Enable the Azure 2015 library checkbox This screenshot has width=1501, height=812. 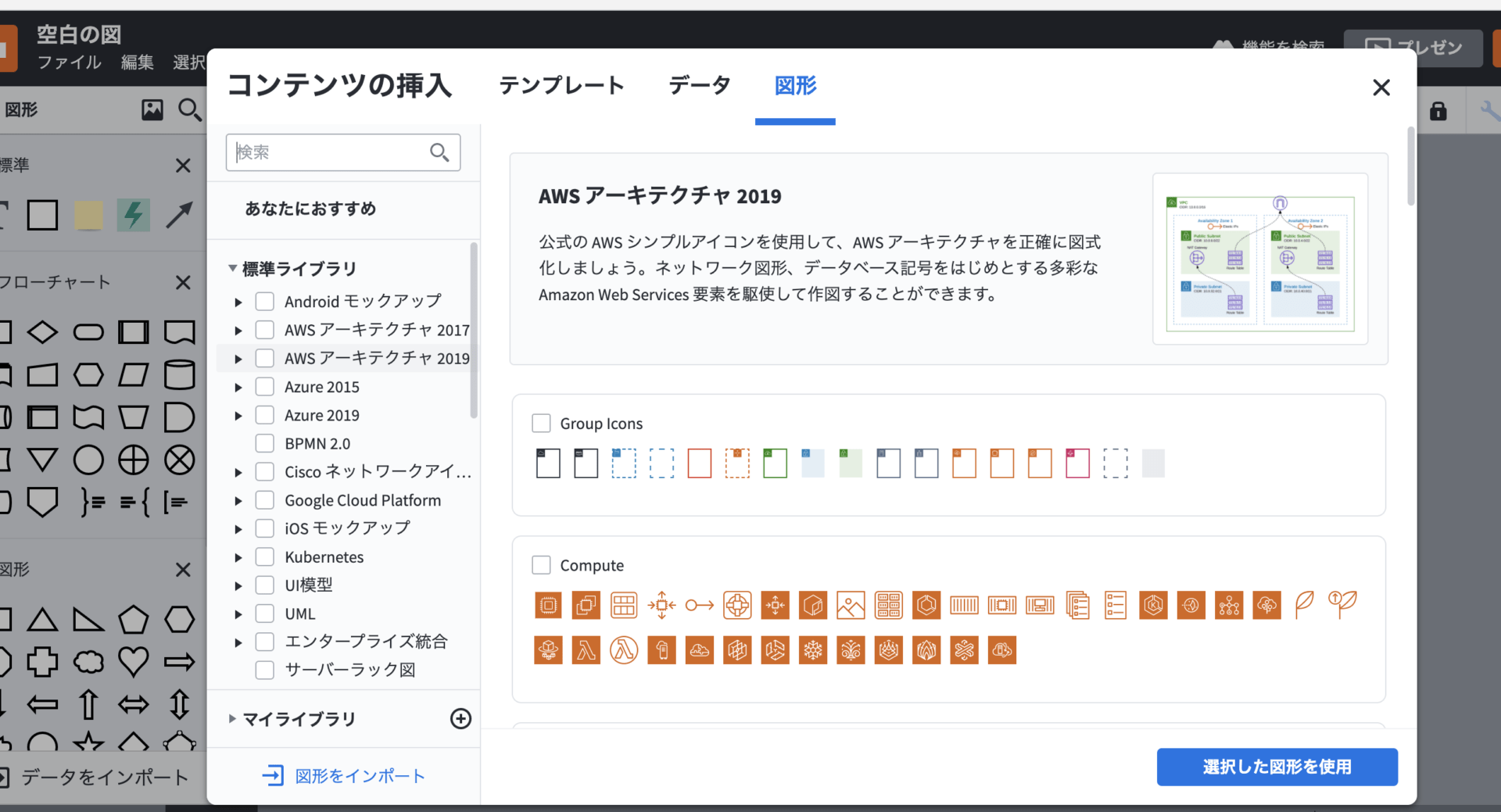pyautogui.click(x=265, y=387)
